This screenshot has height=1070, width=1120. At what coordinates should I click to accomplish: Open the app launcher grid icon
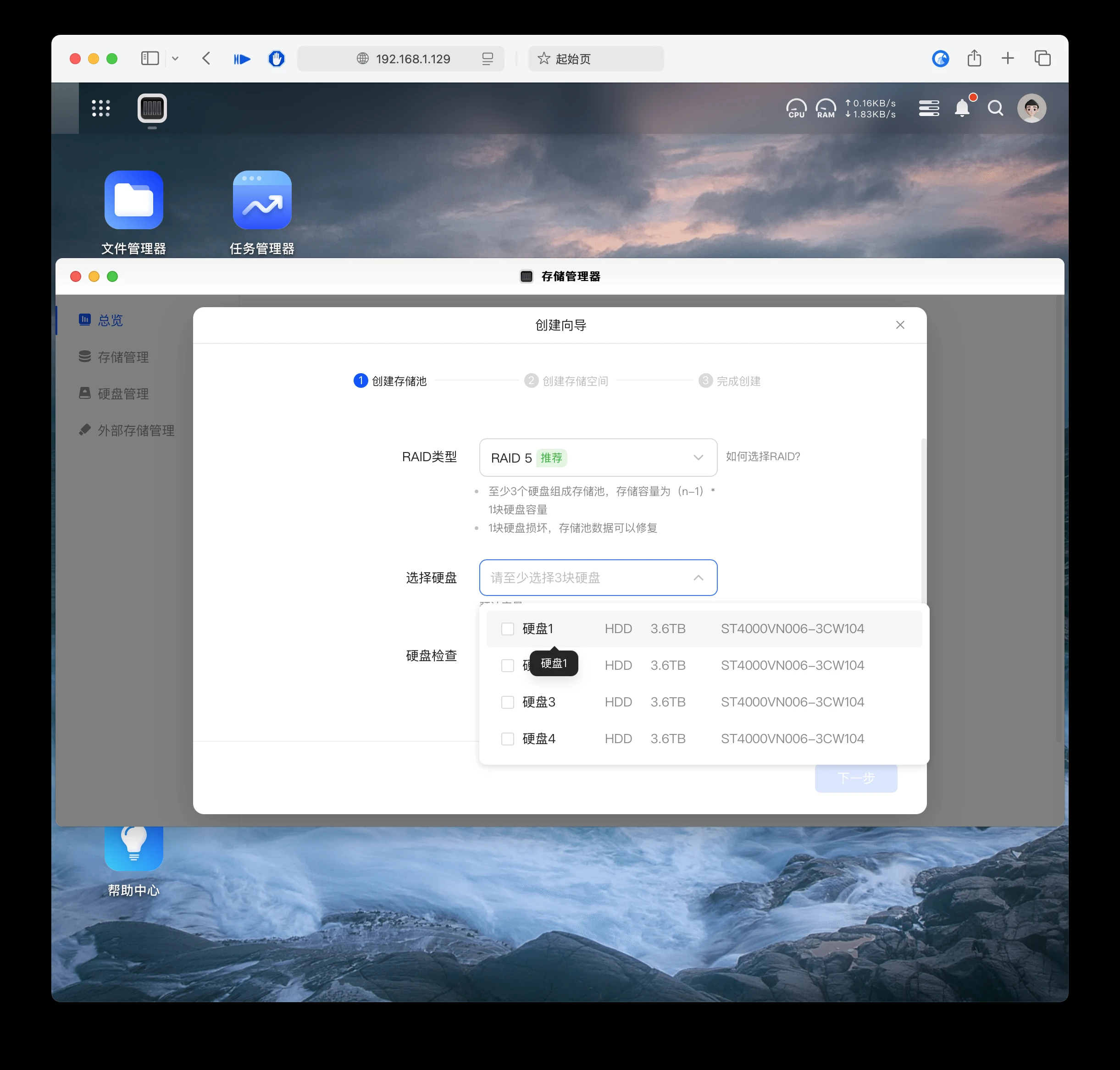(x=101, y=108)
